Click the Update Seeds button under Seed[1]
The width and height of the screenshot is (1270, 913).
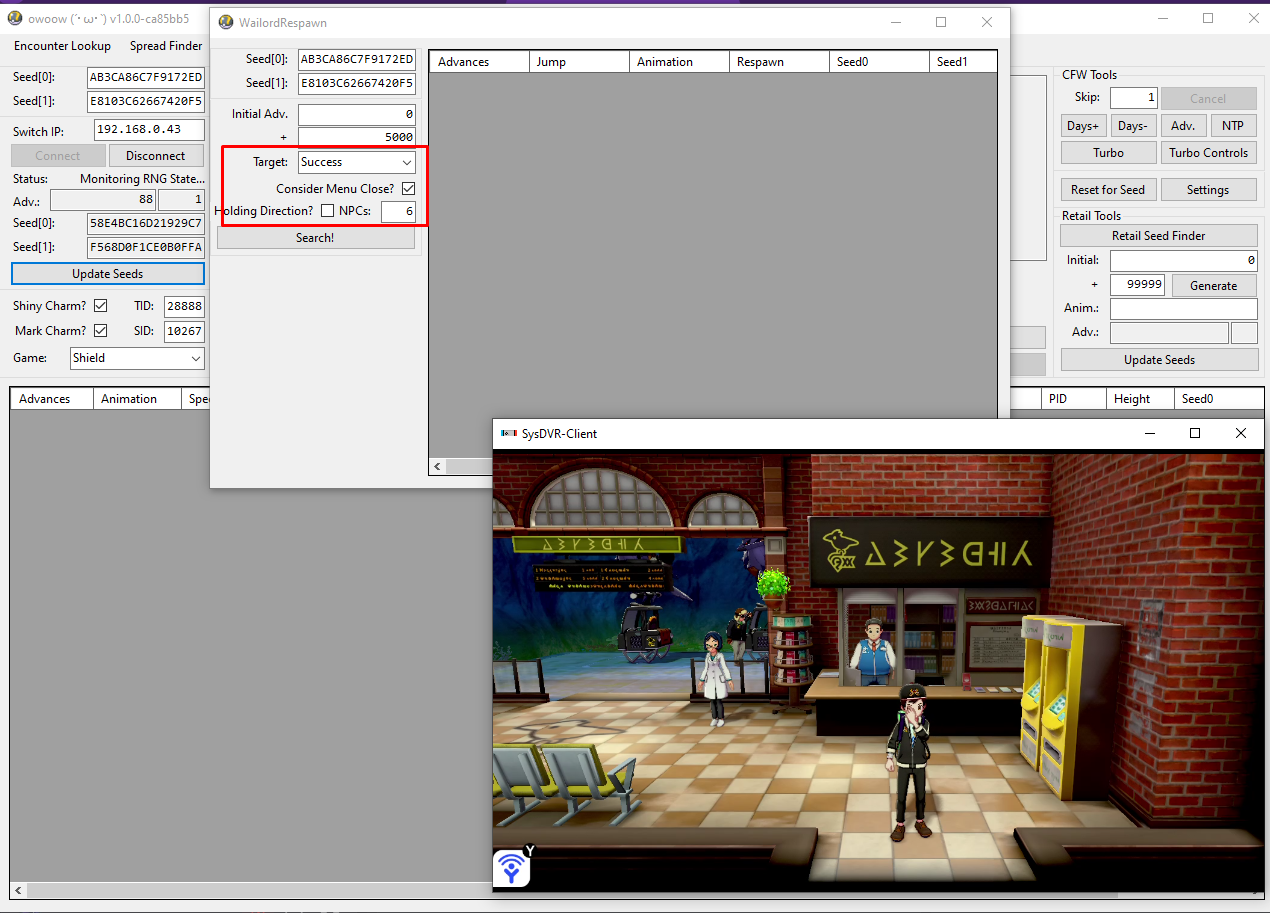pos(108,274)
